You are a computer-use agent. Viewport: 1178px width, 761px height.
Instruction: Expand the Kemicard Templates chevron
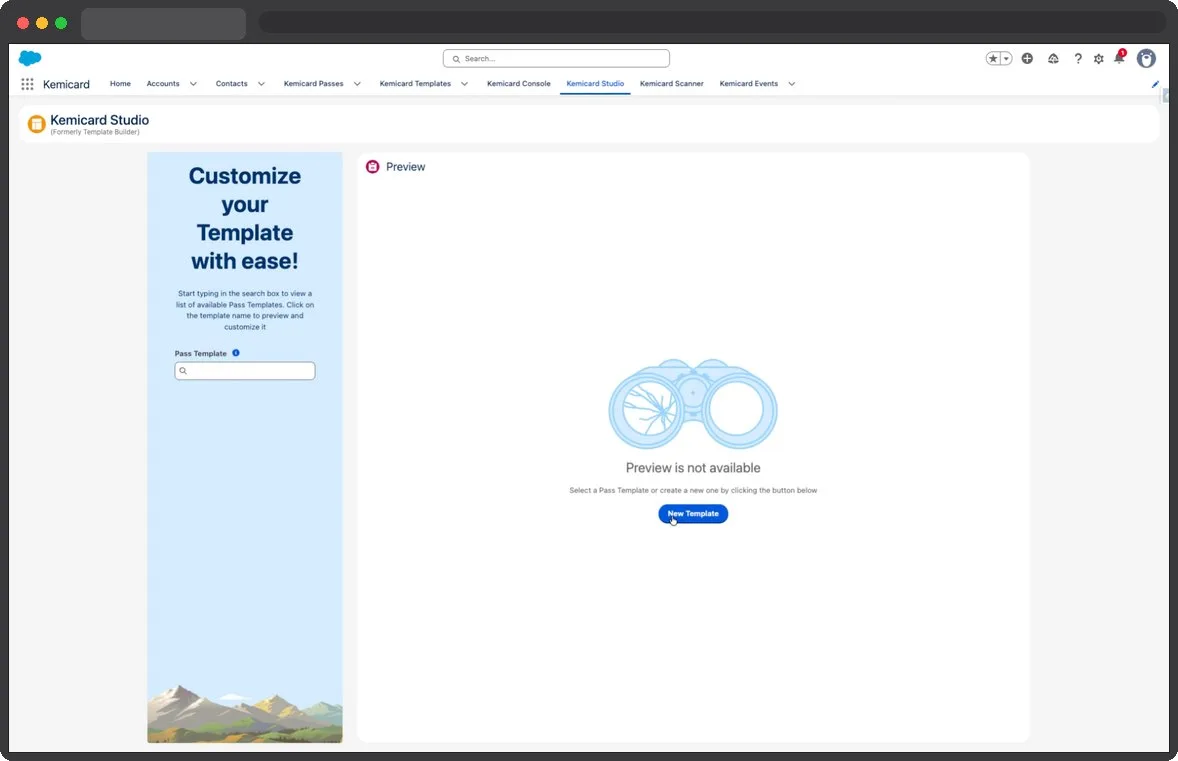tap(464, 84)
